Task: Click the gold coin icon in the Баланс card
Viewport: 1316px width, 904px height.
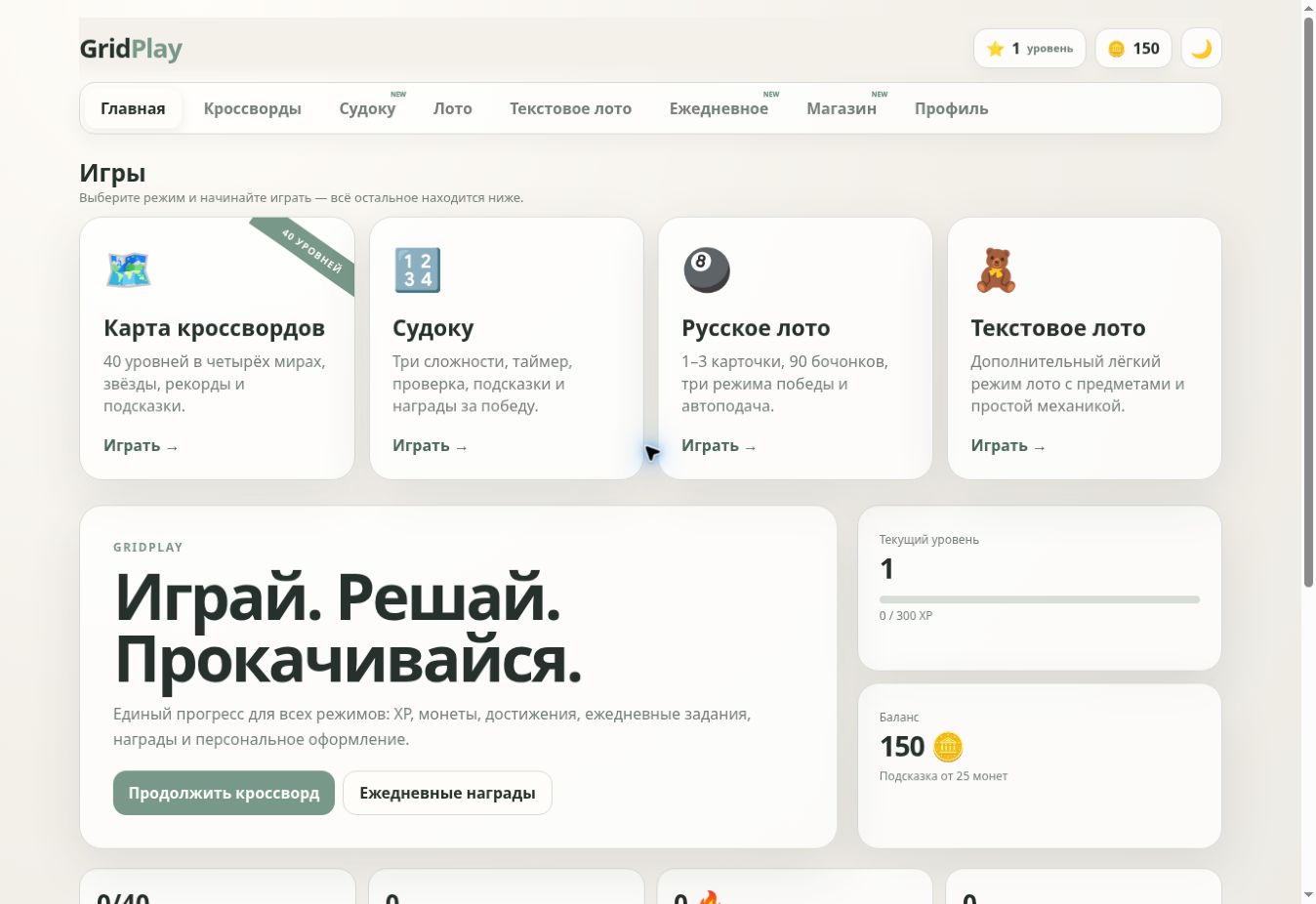Action: click(x=948, y=747)
